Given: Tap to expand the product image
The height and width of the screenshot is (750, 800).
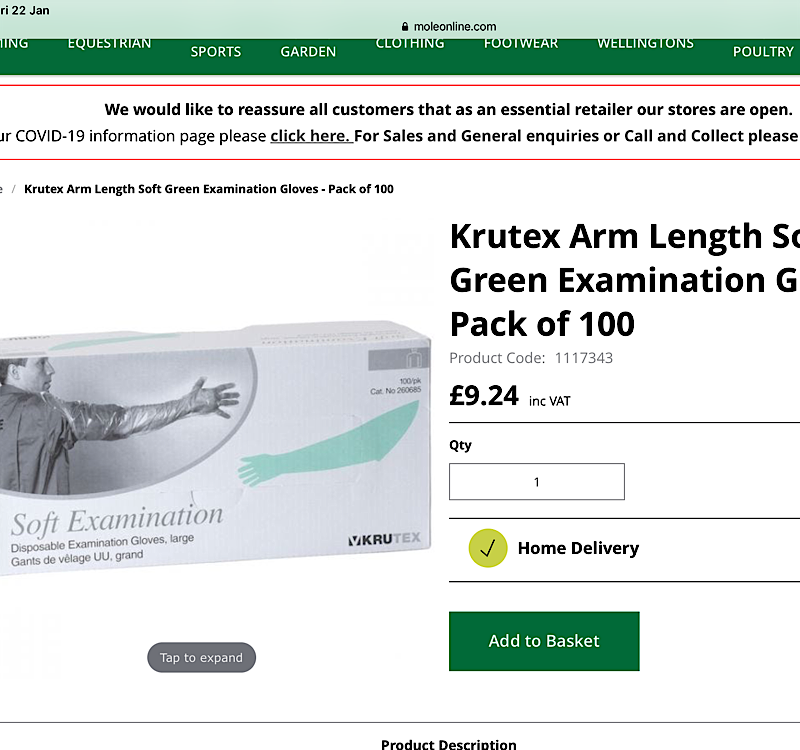Looking at the screenshot, I should click(x=202, y=657).
